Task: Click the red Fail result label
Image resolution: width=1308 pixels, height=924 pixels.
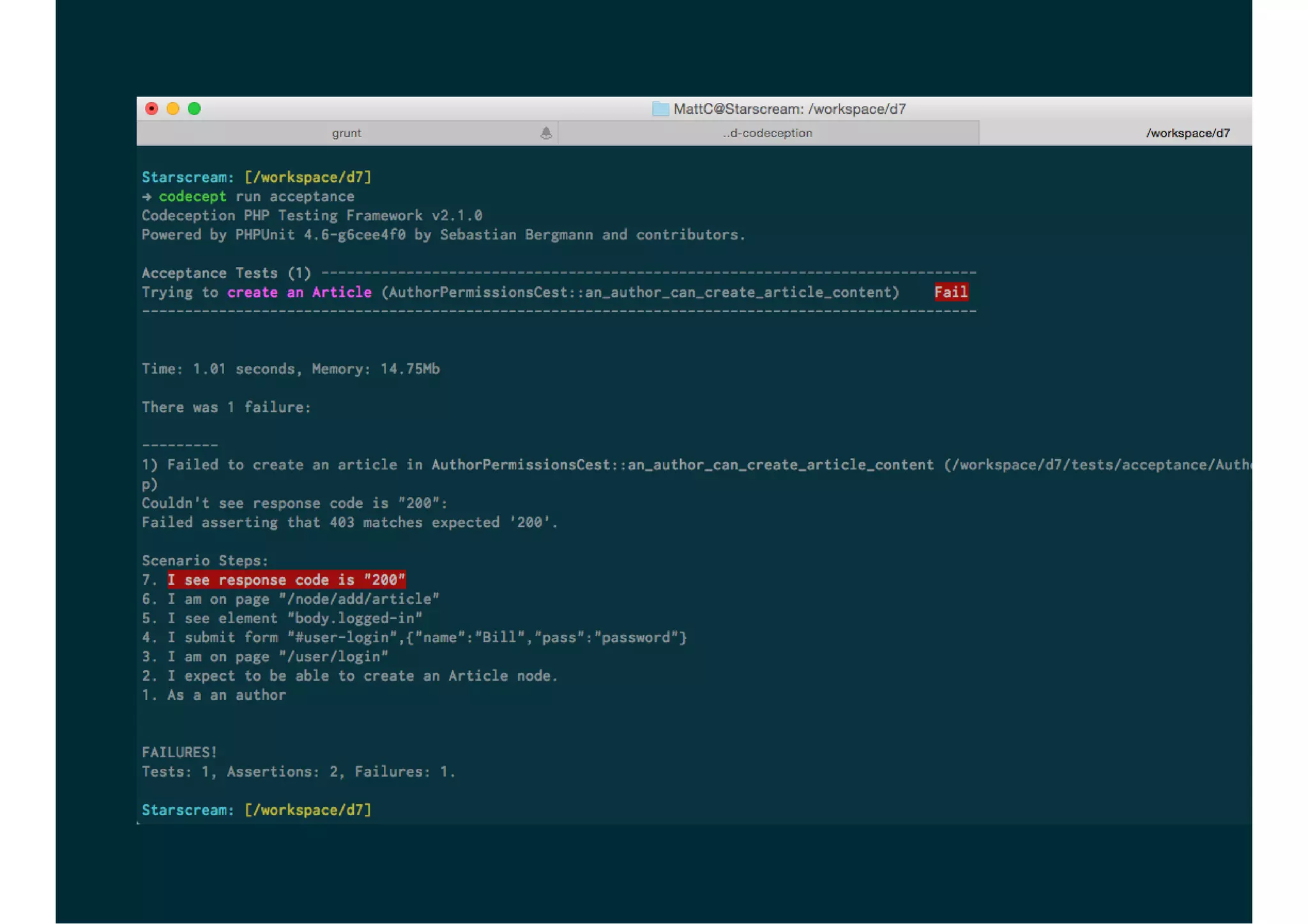Action: click(x=950, y=292)
